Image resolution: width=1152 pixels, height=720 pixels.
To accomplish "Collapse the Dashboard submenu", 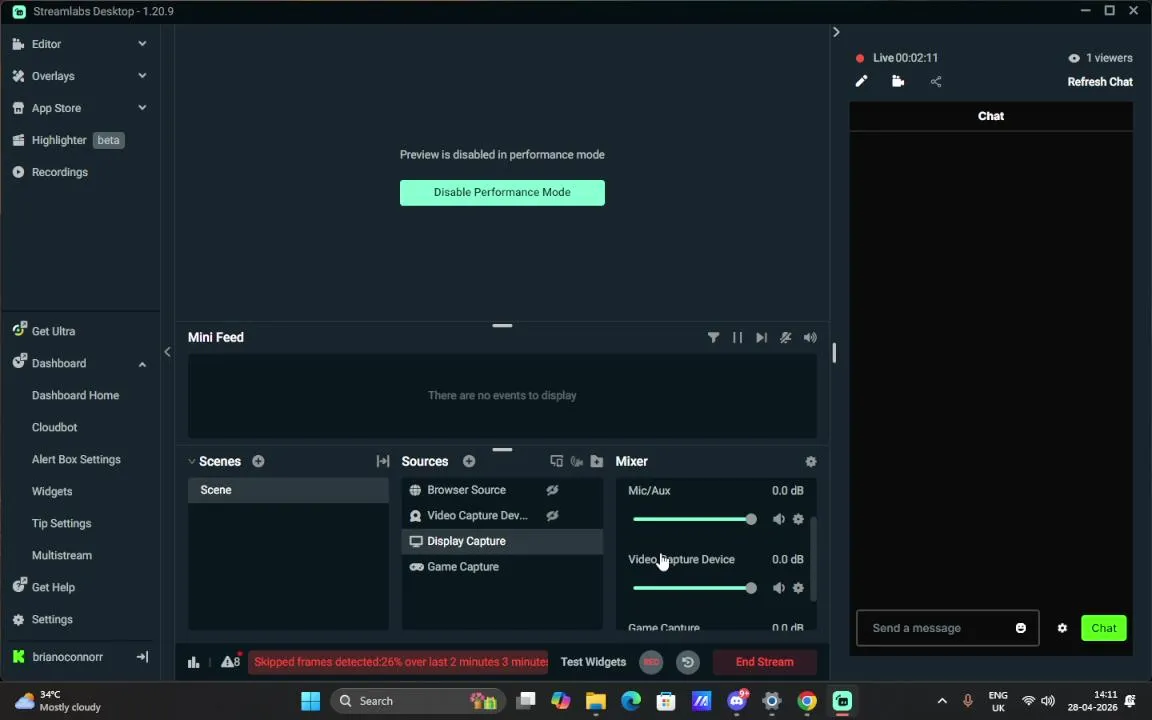I will coord(142,364).
